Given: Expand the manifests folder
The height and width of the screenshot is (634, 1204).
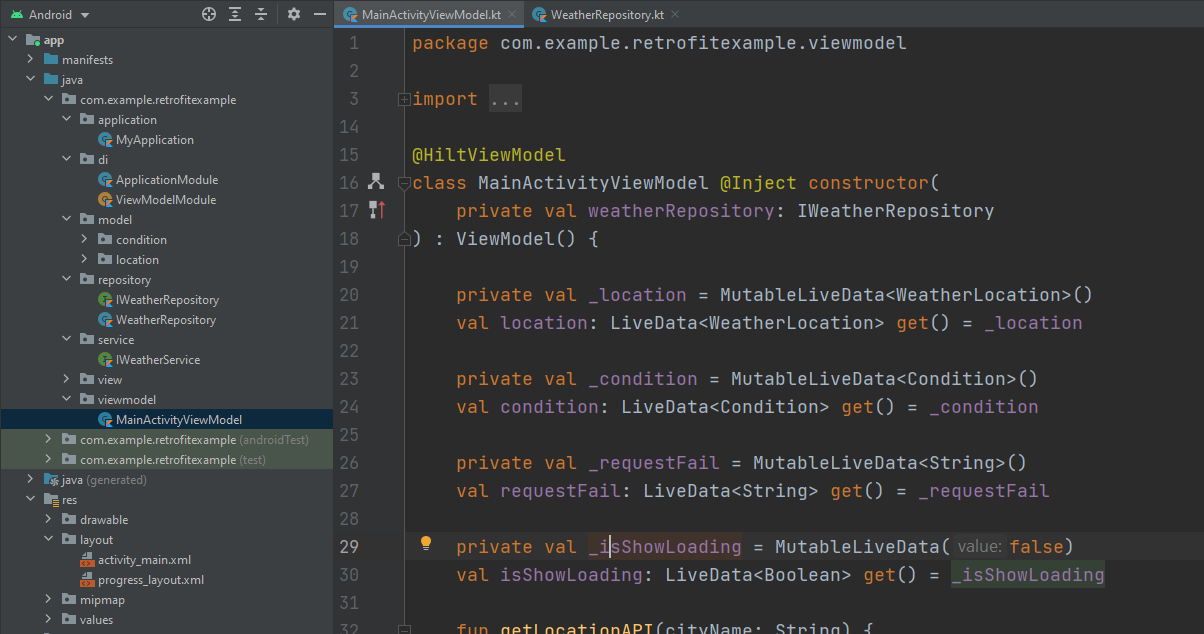Looking at the screenshot, I should tap(31, 60).
